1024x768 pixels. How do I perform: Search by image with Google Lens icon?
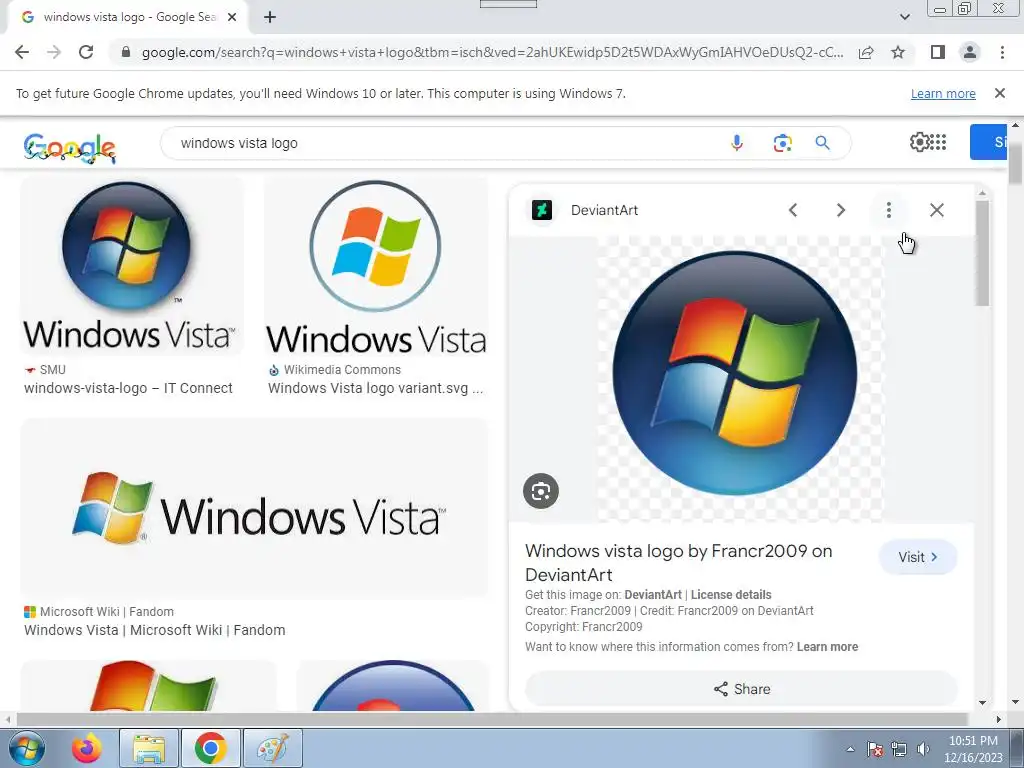(782, 142)
